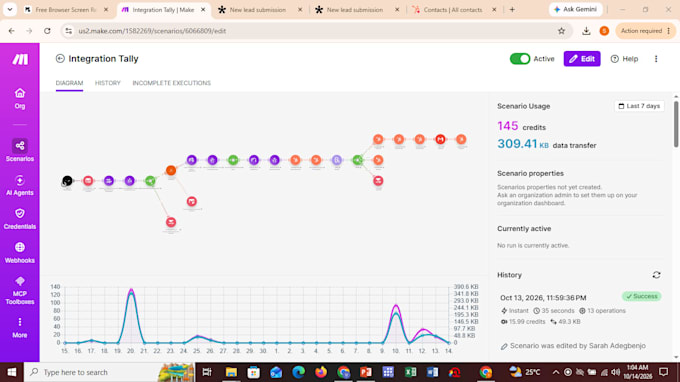The height and width of the screenshot is (382, 680).
Task: Bookmark this page with star icon
Action: [561, 31]
